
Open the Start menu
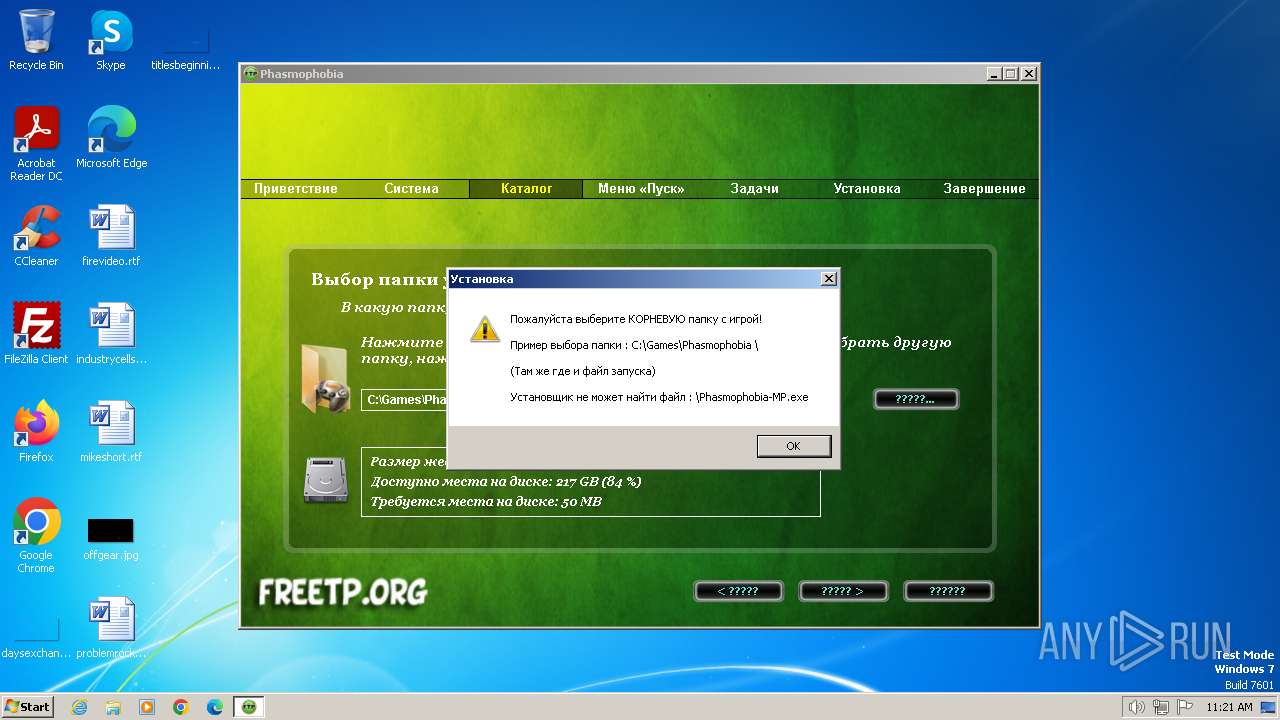[x=27, y=707]
